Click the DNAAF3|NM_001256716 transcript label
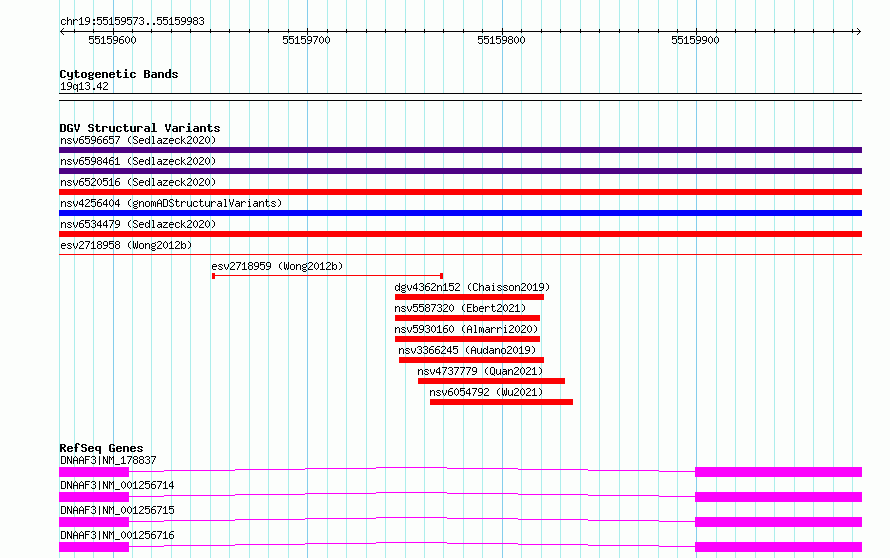890x558 pixels. click(x=117, y=535)
